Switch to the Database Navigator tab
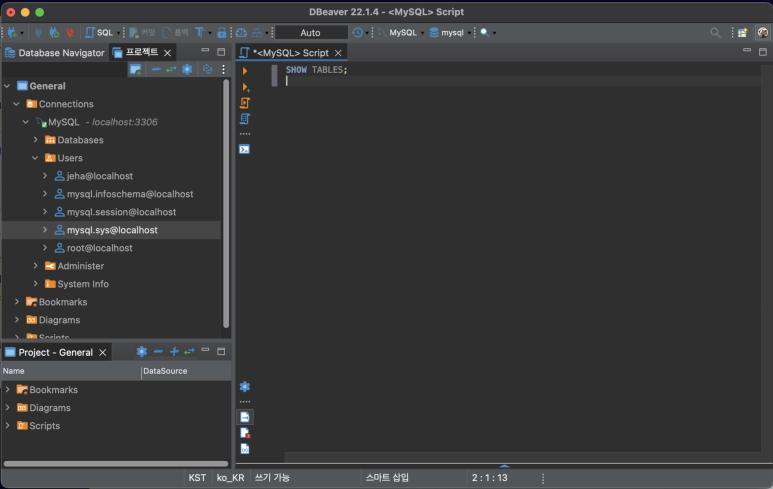The image size is (773, 489). pos(54,53)
